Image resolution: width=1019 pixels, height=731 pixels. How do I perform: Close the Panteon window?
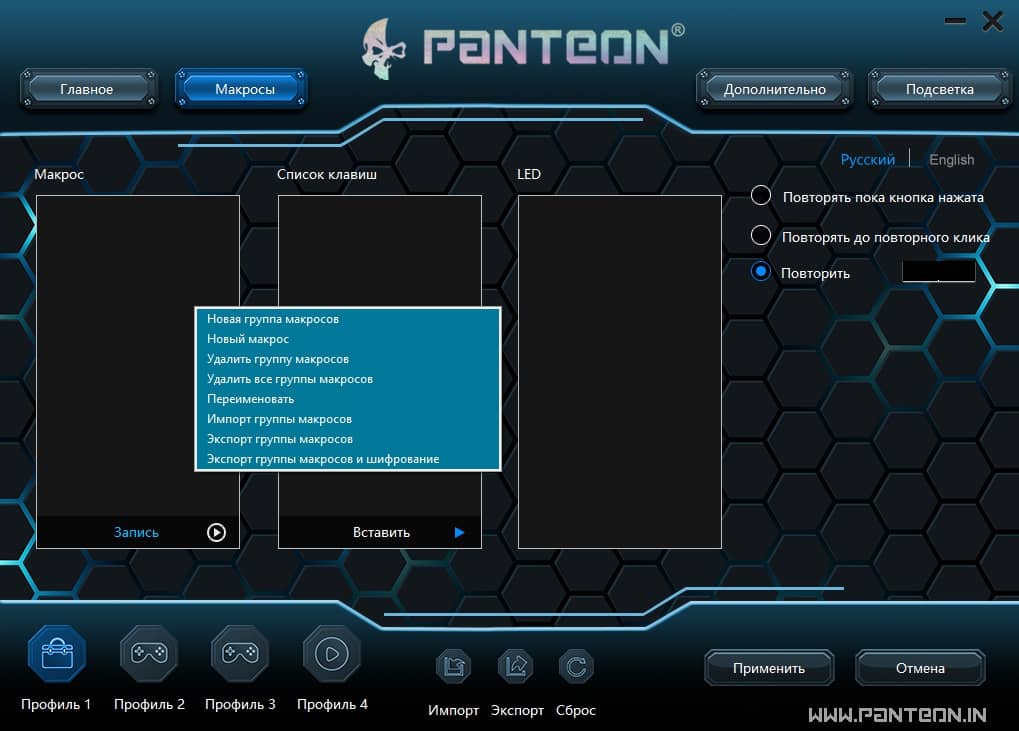[992, 21]
